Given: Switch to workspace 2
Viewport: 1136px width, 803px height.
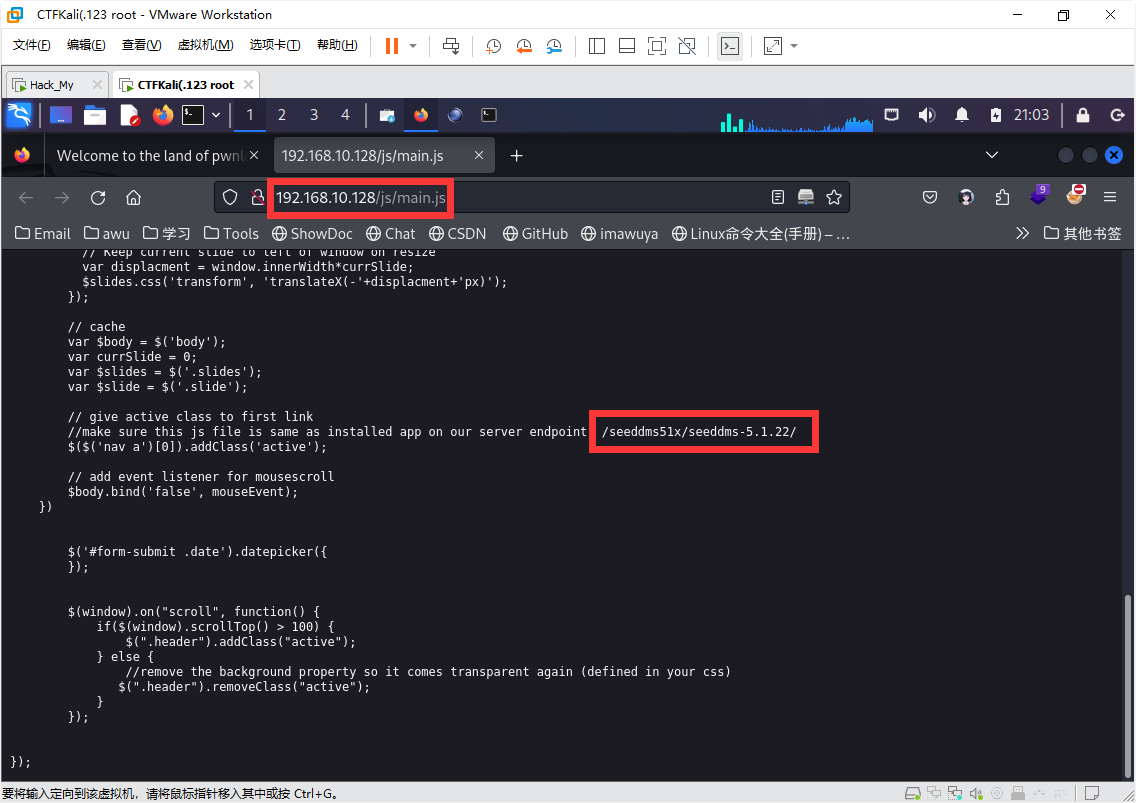Looking at the screenshot, I should 282,115.
